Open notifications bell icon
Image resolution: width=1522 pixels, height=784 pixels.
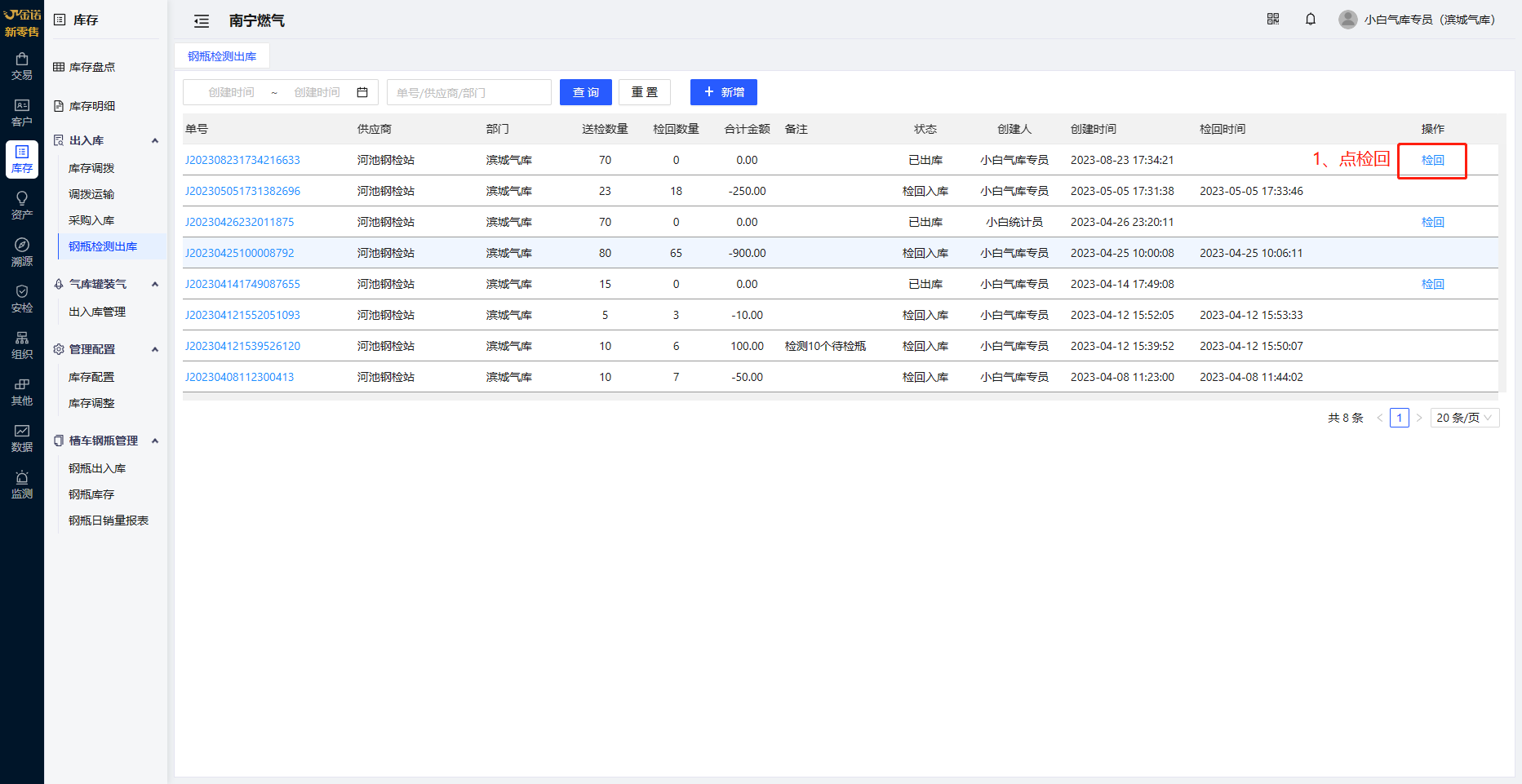click(1311, 19)
